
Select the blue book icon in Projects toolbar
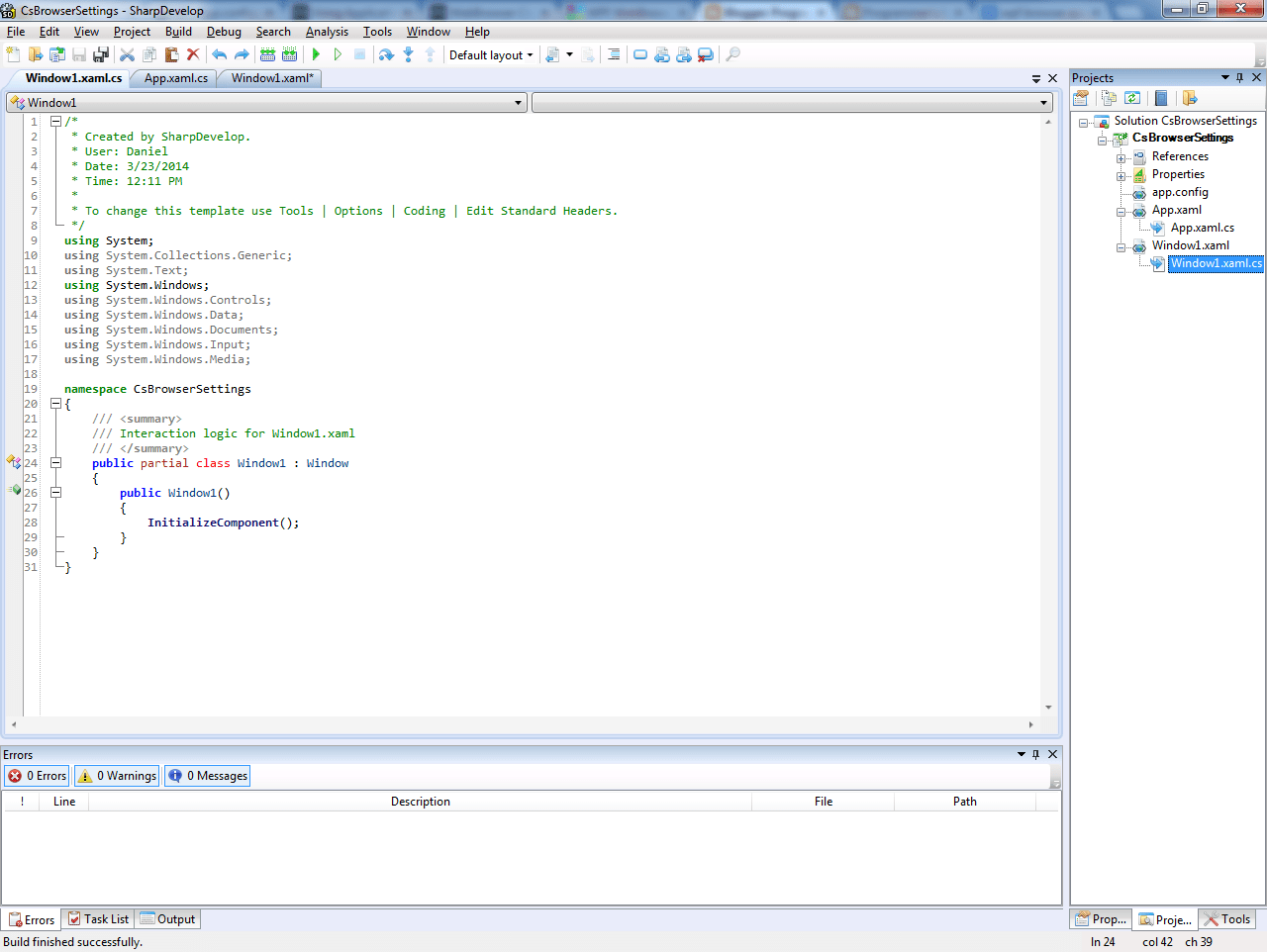pos(1160,98)
